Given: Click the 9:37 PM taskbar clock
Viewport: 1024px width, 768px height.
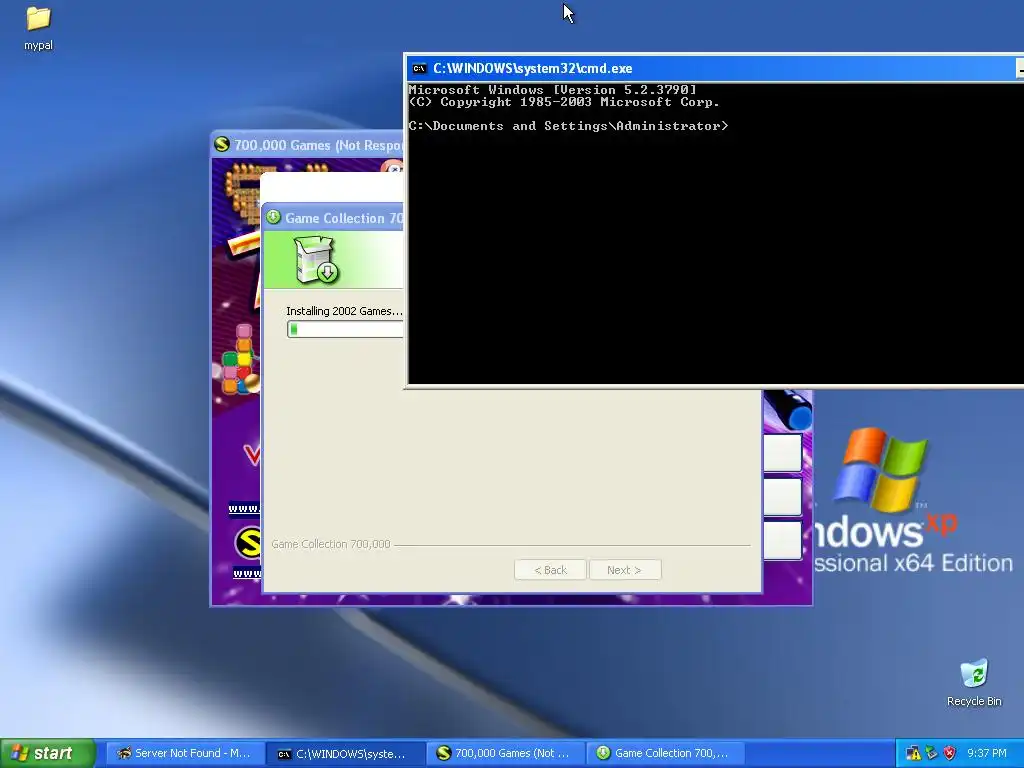Looking at the screenshot, I should tap(987, 753).
